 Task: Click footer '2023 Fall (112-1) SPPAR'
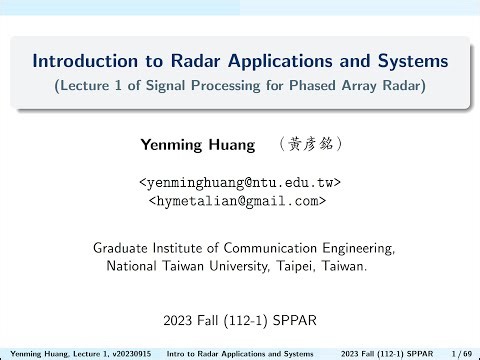387,354
